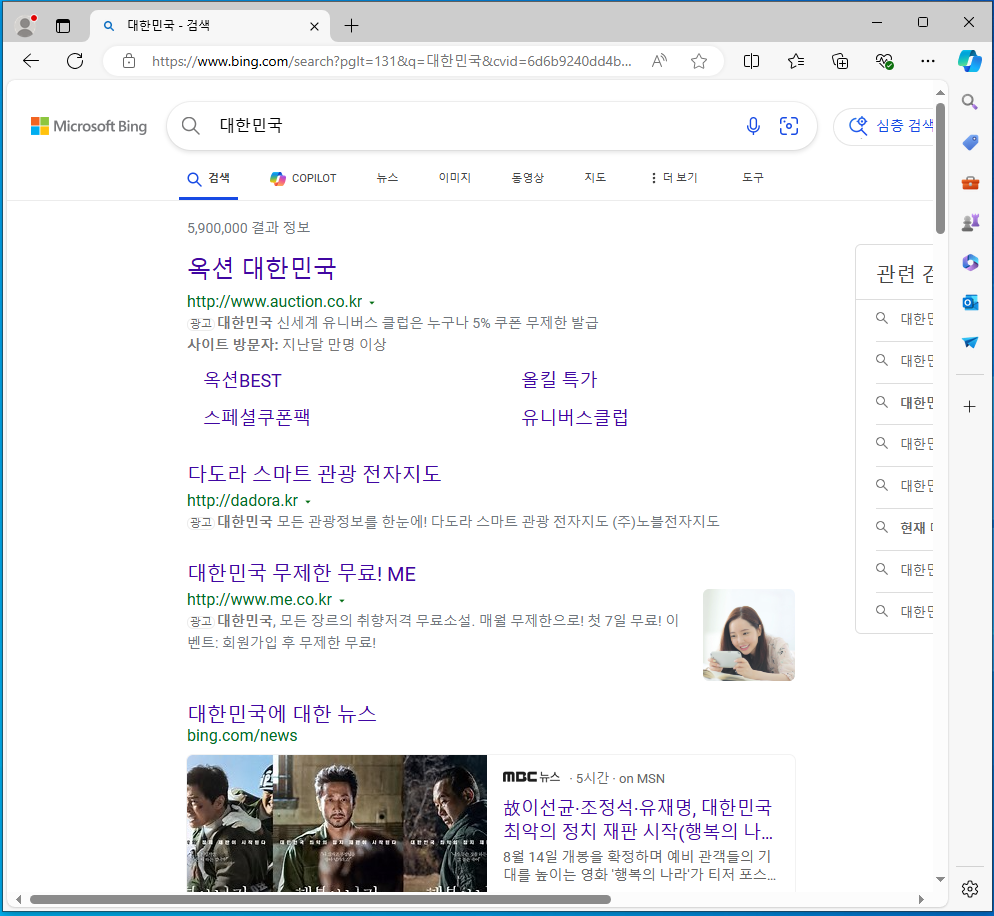Image resolution: width=994 pixels, height=916 pixels.
Task: Open a new tab with plus button
Action: pyautogui.click(x=351, y=26)
